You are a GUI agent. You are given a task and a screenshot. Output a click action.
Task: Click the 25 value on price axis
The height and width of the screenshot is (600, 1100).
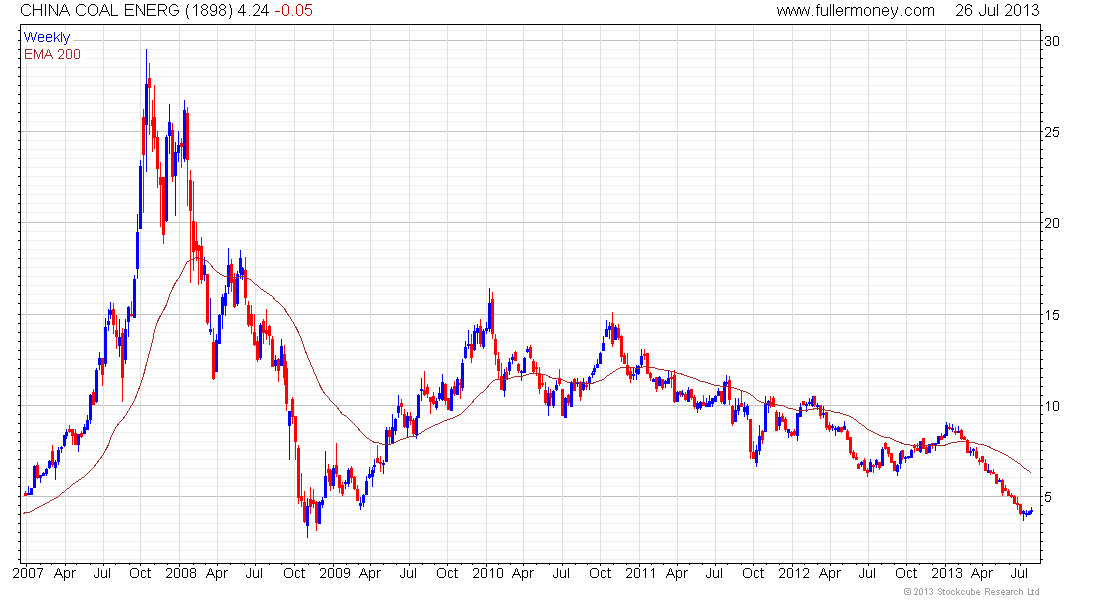(x=1052, y=132)
